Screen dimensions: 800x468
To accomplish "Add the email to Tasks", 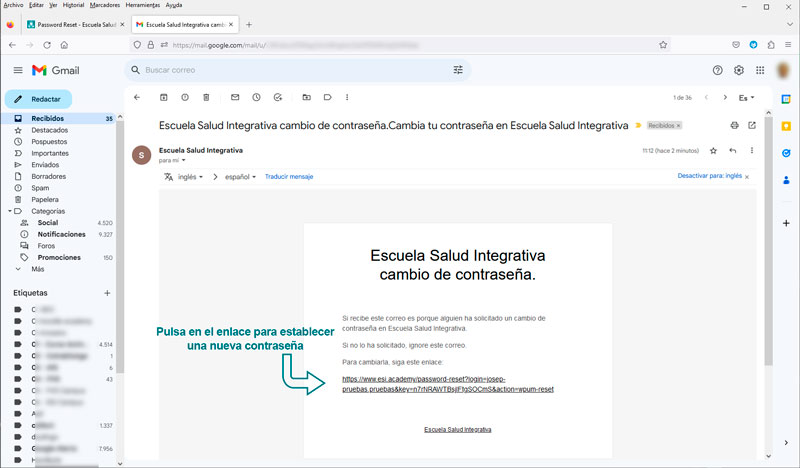I will [x=278, y=97].
